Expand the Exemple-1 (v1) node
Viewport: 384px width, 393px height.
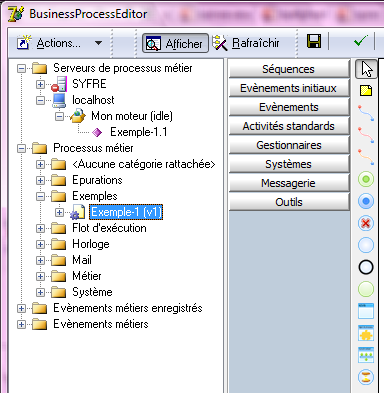click(x=59, y=212)
